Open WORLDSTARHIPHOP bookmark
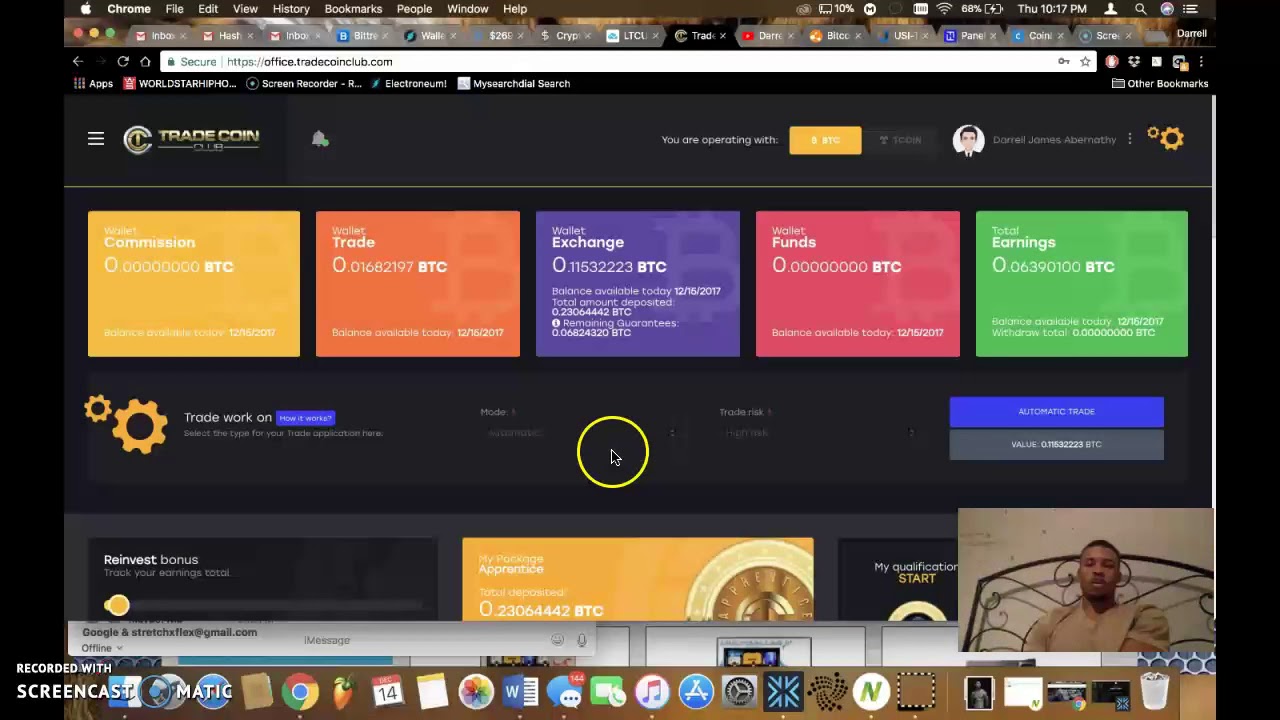The height and width of the screenshot is (720, 1280). tap(180, 84)
